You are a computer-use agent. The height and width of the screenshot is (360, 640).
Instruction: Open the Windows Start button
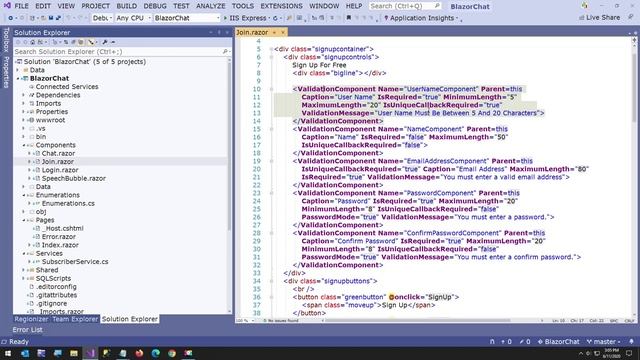[8, 353]
